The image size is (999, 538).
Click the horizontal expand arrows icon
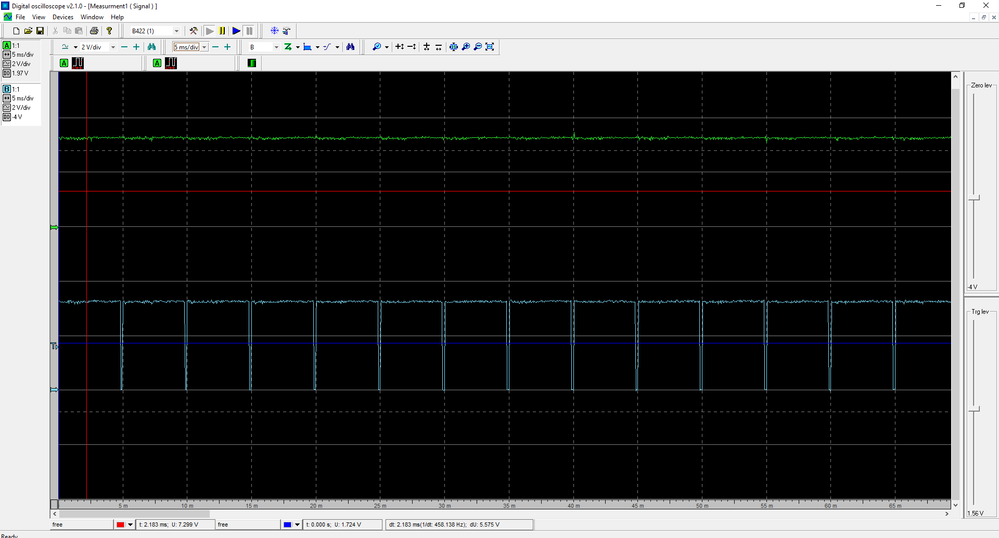coord(399,47)
